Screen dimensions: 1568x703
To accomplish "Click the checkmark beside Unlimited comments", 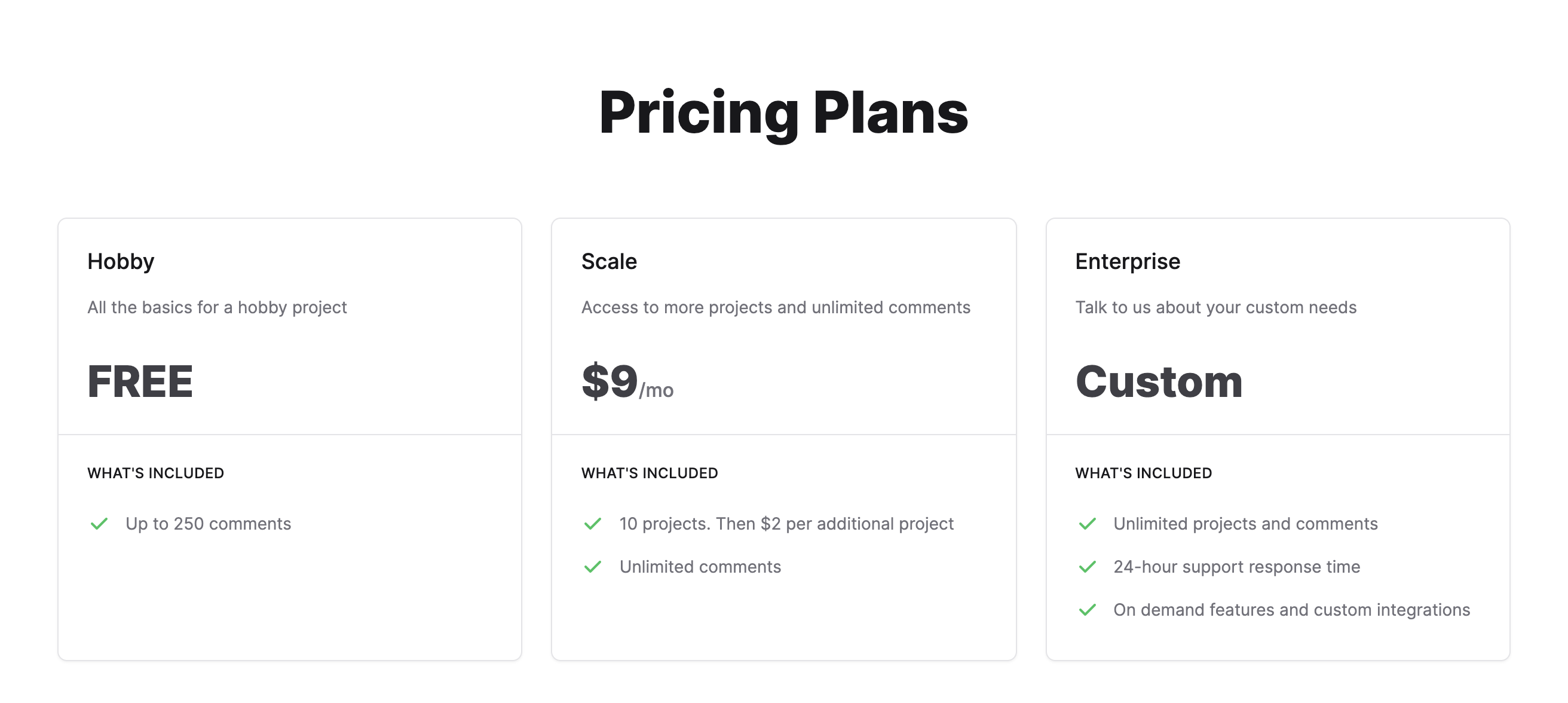I will pos(593,567).
